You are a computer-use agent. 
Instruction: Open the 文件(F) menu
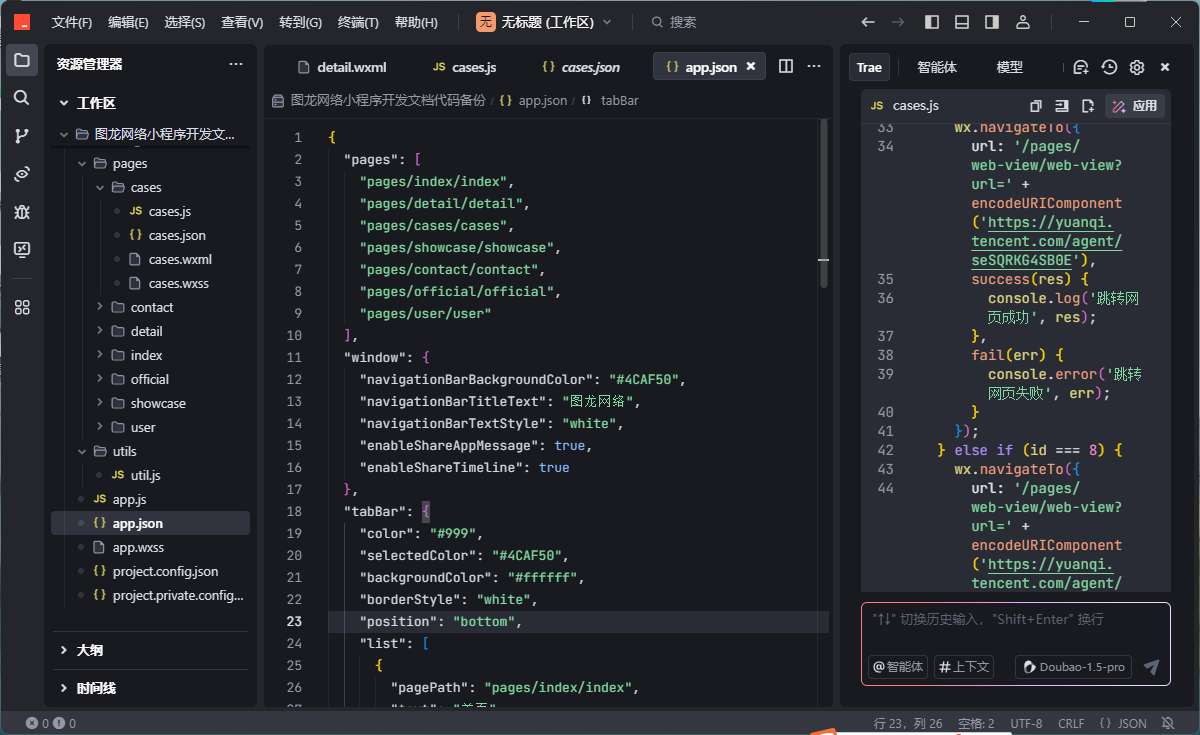(72, 22)
